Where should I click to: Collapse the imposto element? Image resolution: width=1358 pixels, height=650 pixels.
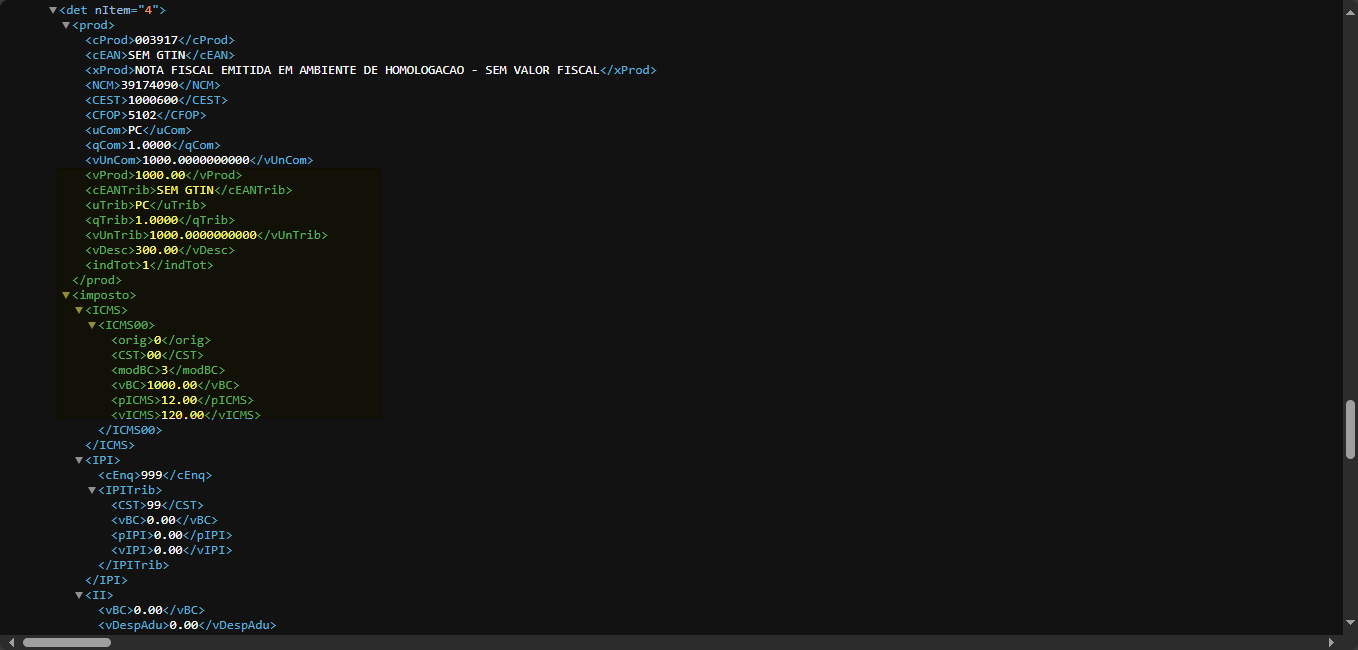tap(66, 295)
